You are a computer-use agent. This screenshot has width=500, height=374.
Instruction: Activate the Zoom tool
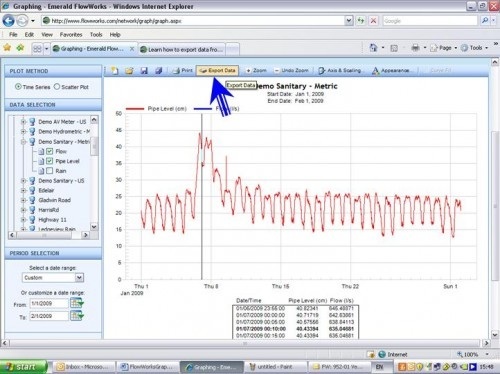click(256, 70)
